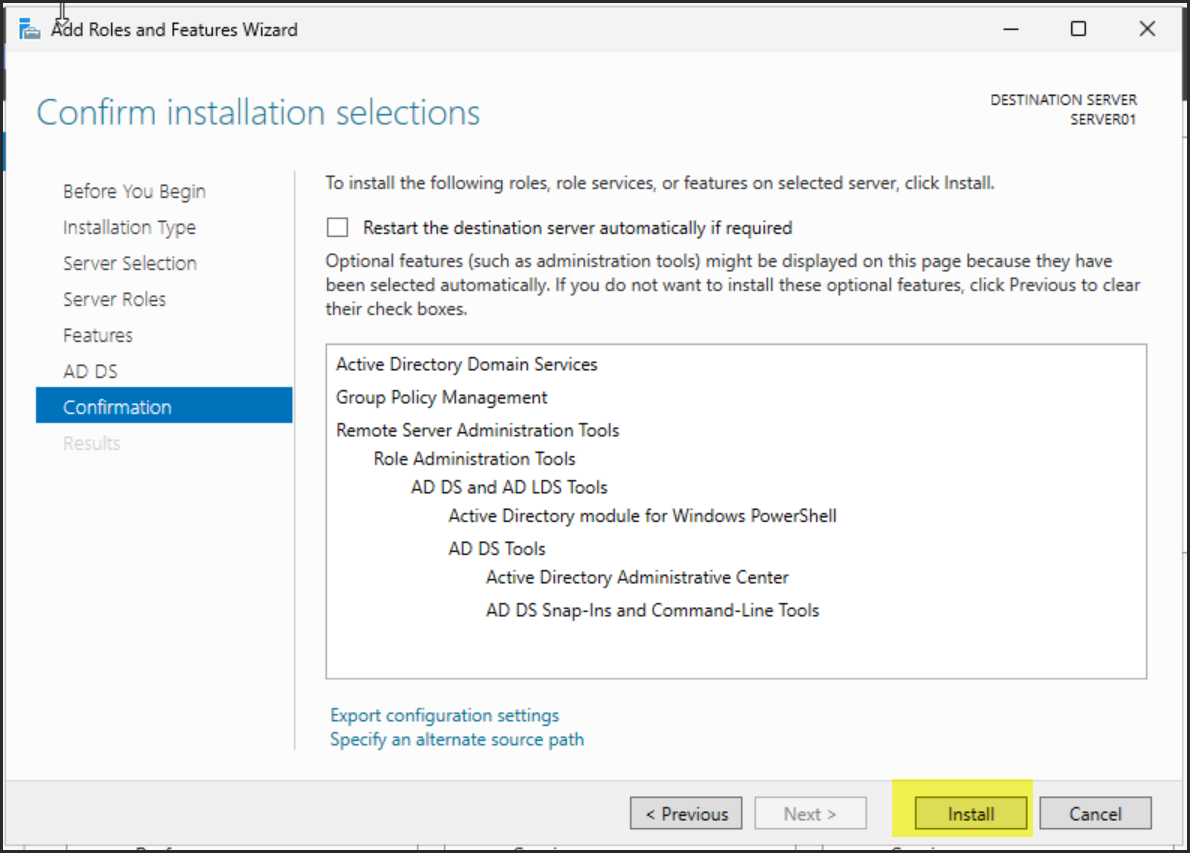Select Before You Begin wizard step
Screen dimensions: 1190x853
(134, 191)
